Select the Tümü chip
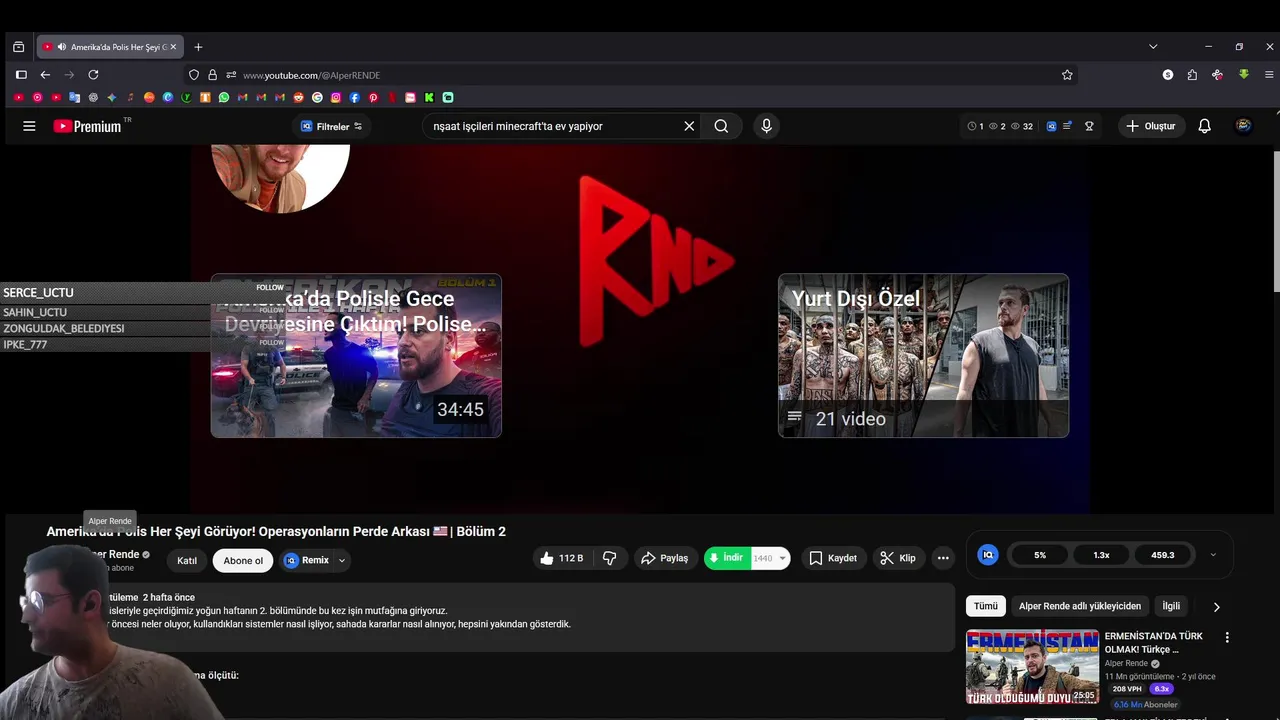This screenshot has height=720, width=1280. coord(986,606)
